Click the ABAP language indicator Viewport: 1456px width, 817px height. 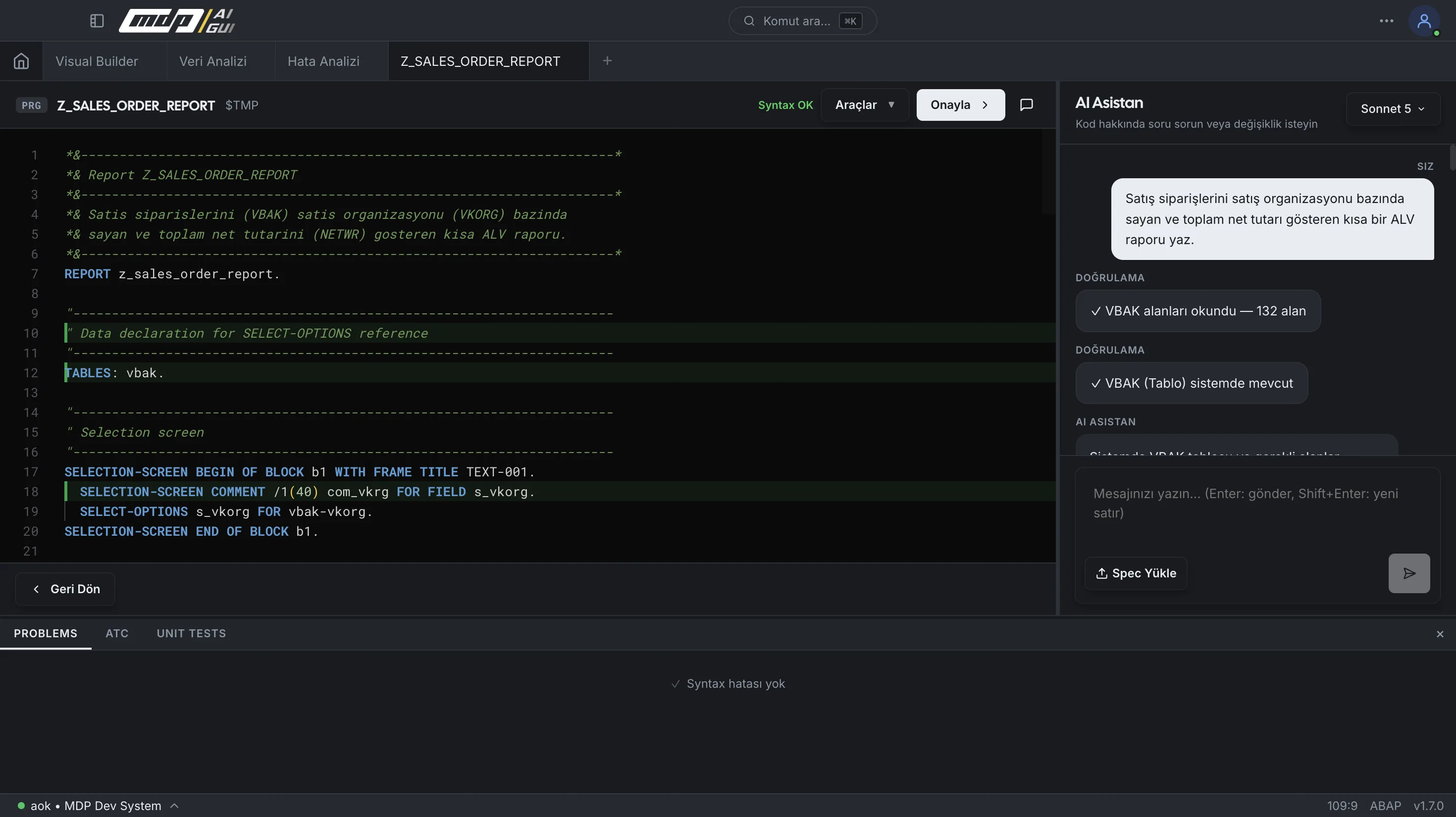click(x=1385, y=806)
